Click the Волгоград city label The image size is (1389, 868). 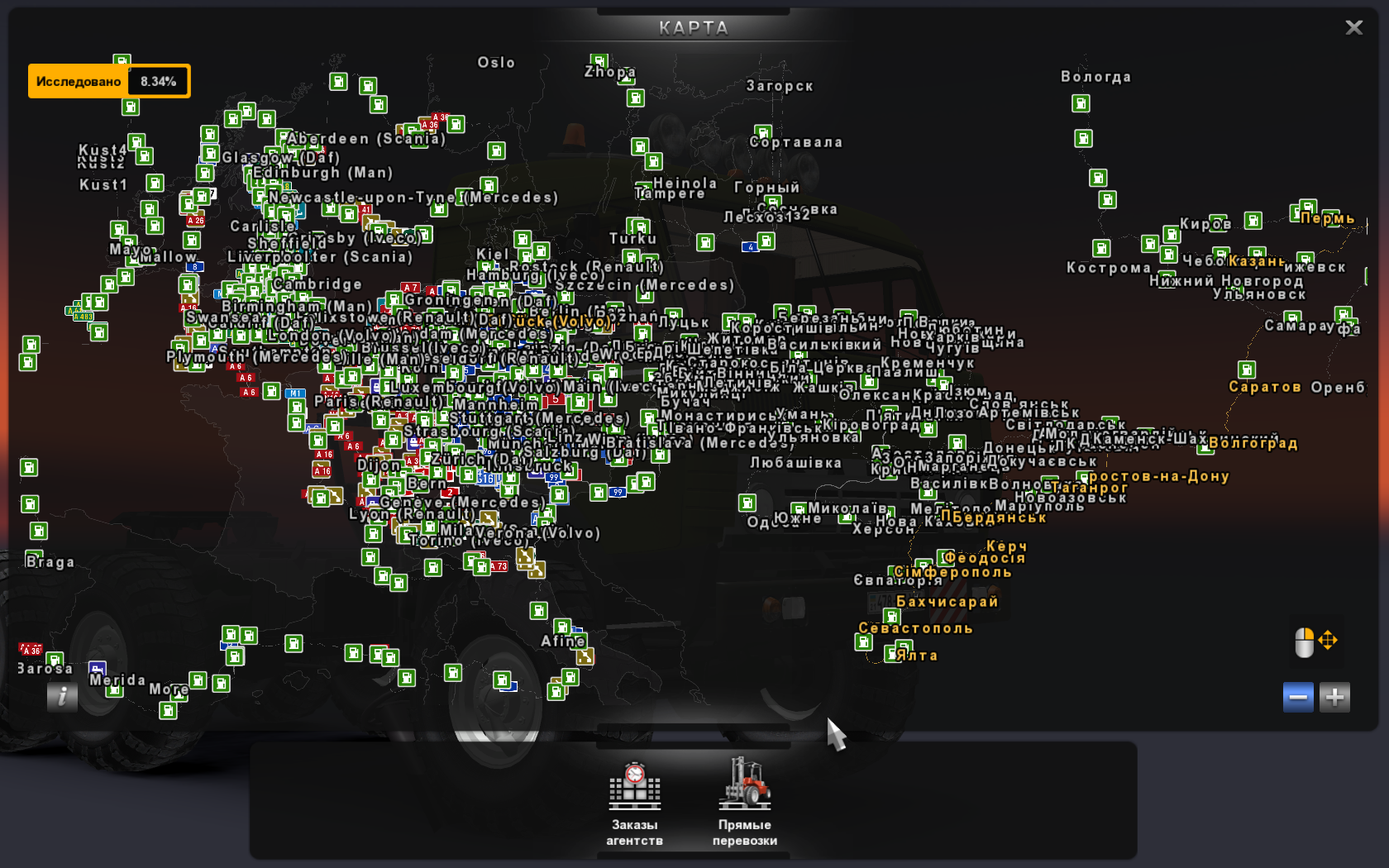(1253, 443)
